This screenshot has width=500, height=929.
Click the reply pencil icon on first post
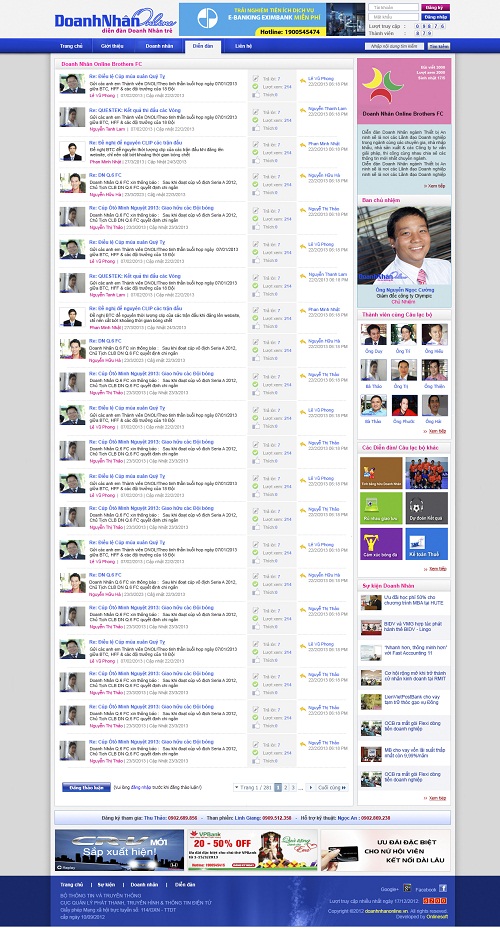255,78
